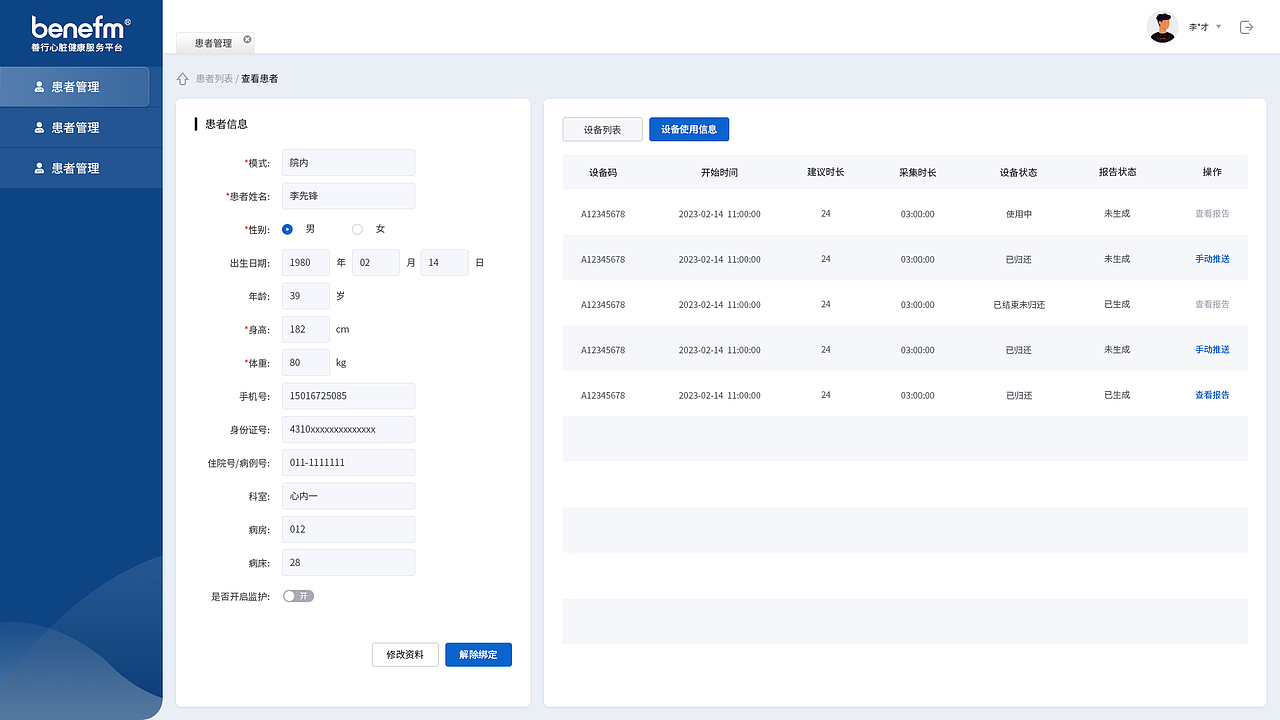Click the birth day field 14
The width and height of the screenshot is (1280, 720).
click(x=445, y=263)
